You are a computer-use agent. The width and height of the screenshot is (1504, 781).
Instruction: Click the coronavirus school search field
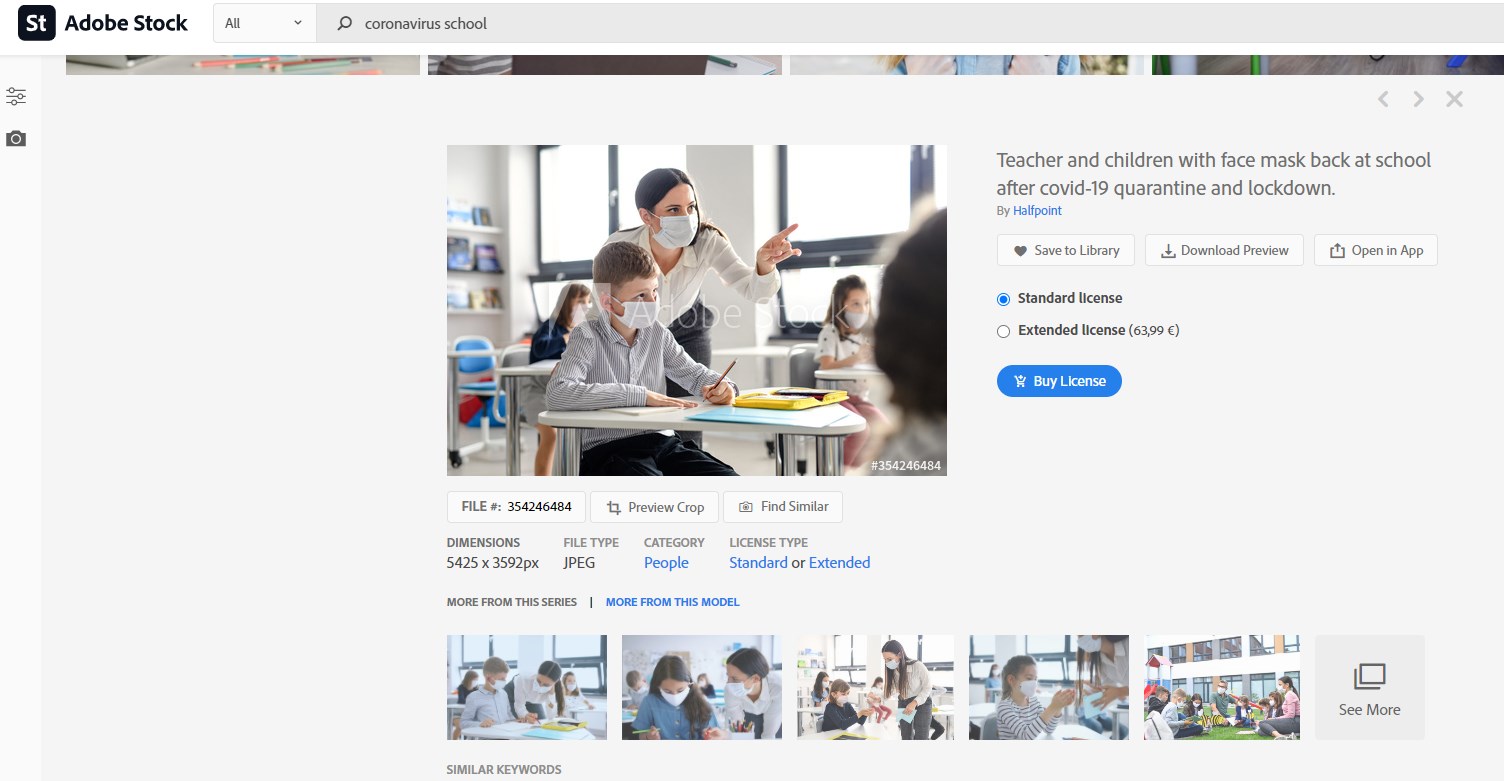point(910,23)
